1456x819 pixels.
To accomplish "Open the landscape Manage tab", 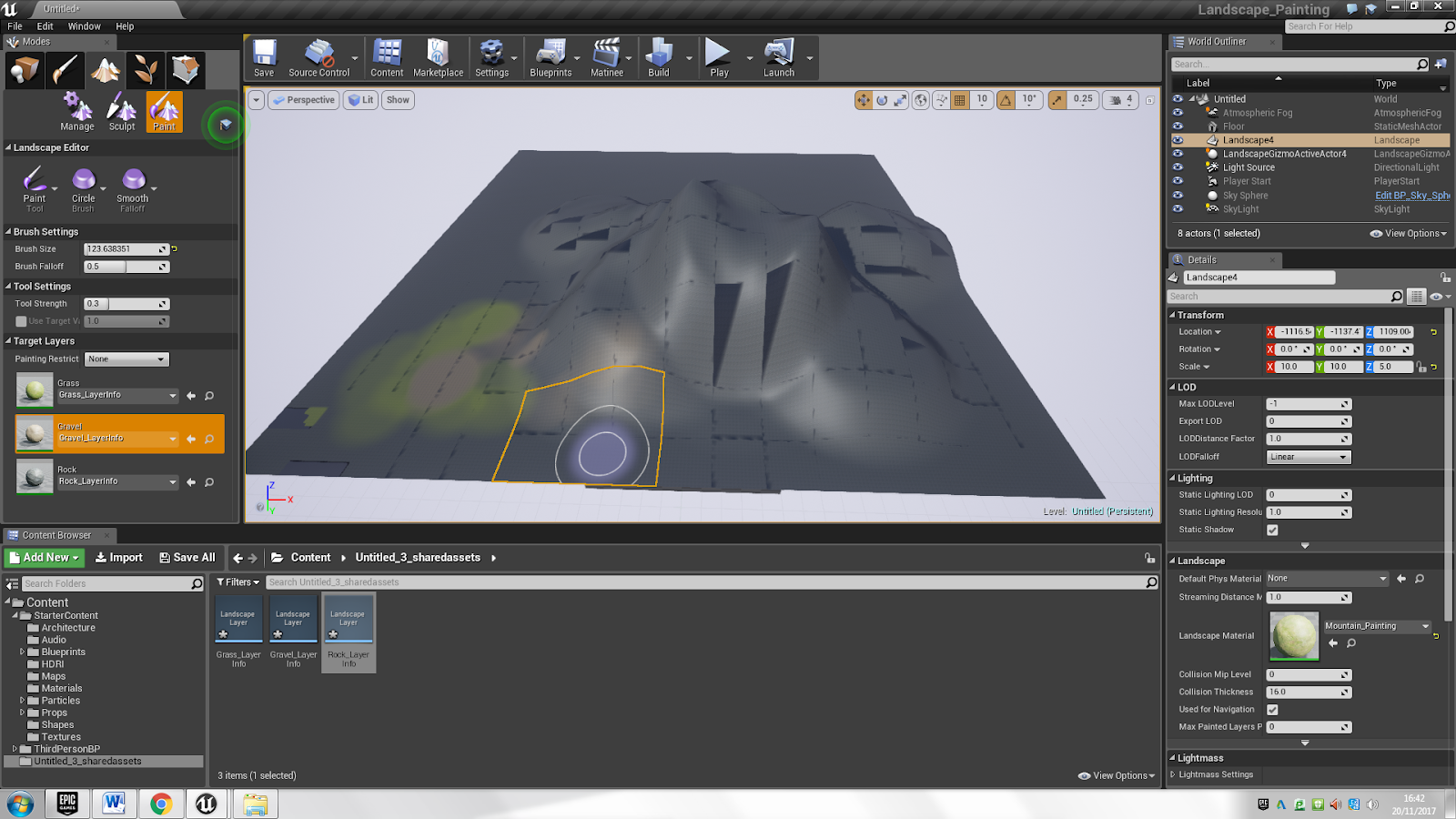I will (x=77, y=112).
